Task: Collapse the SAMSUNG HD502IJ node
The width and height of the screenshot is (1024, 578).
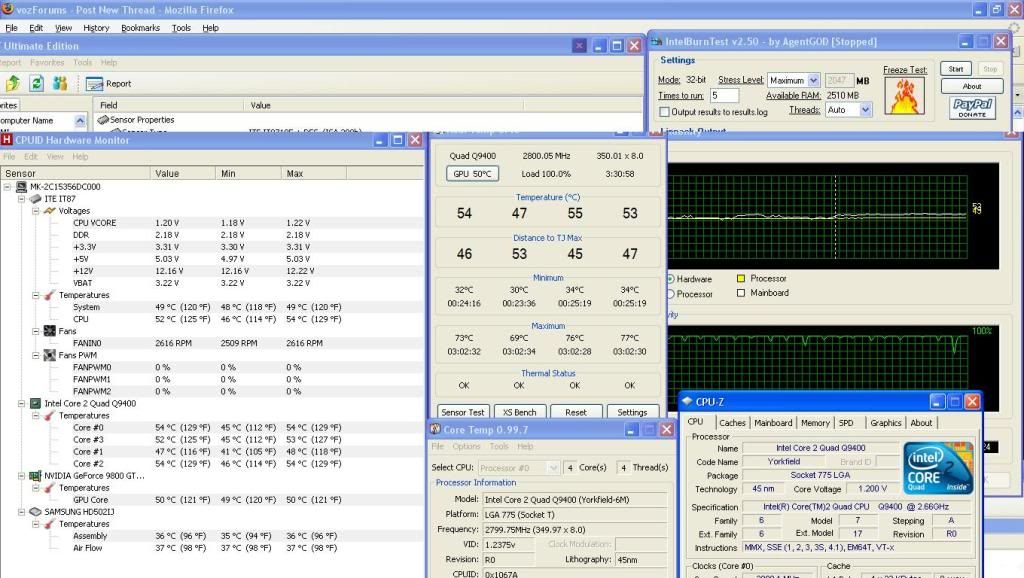Action: coord(22,512)
